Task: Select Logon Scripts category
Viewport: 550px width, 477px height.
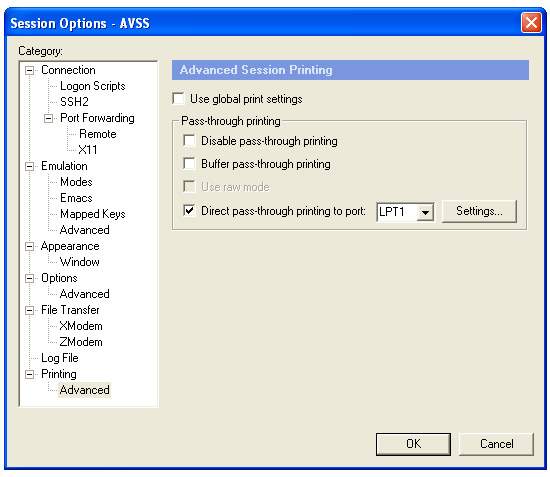Action: click(x=93, y=86)
